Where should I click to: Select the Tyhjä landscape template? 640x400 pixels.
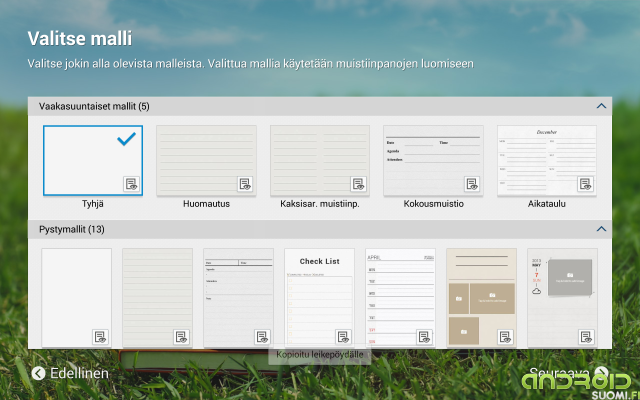pos(93,160)
